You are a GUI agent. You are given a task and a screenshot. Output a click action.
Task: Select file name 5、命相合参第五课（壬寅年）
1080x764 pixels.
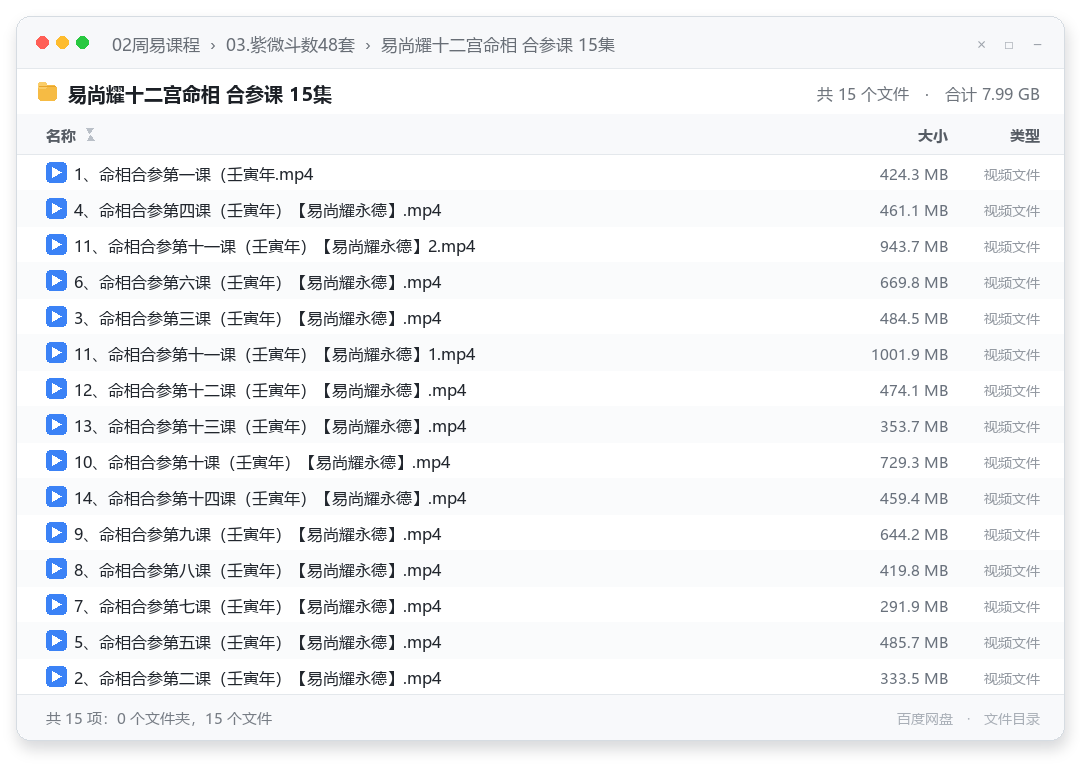[x=258, y=642]
